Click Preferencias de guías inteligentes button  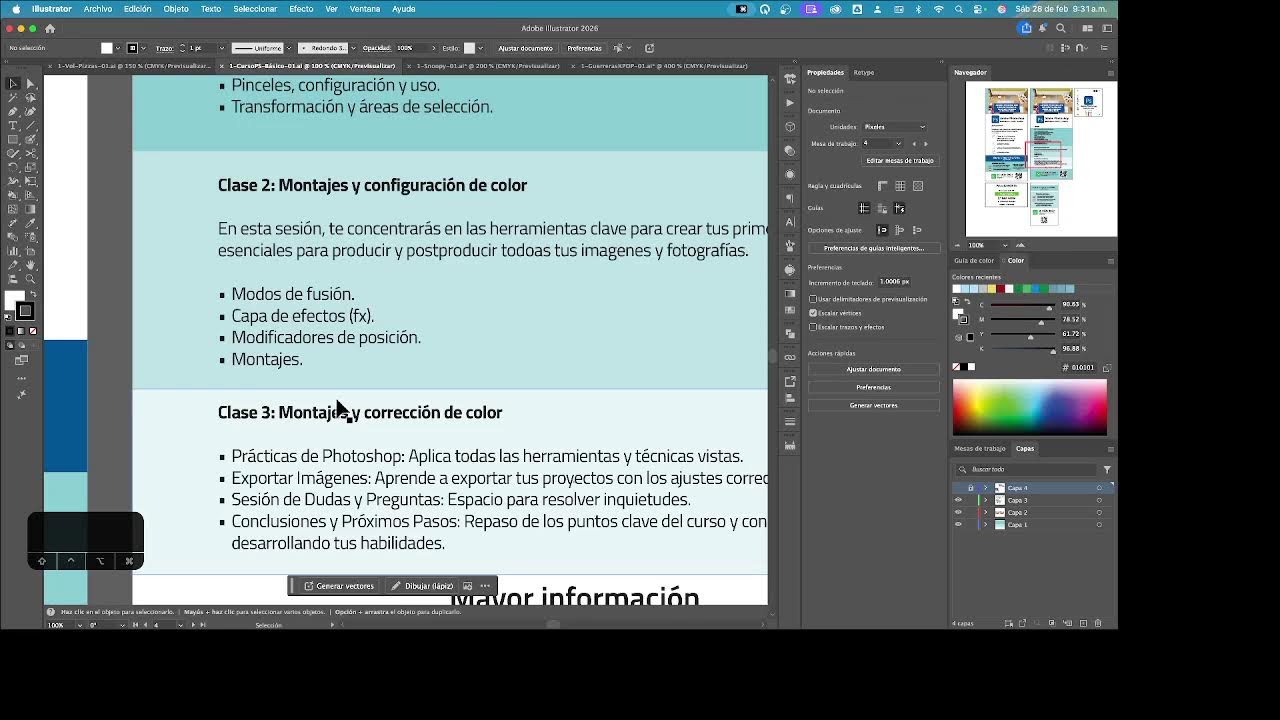point(874,248)
